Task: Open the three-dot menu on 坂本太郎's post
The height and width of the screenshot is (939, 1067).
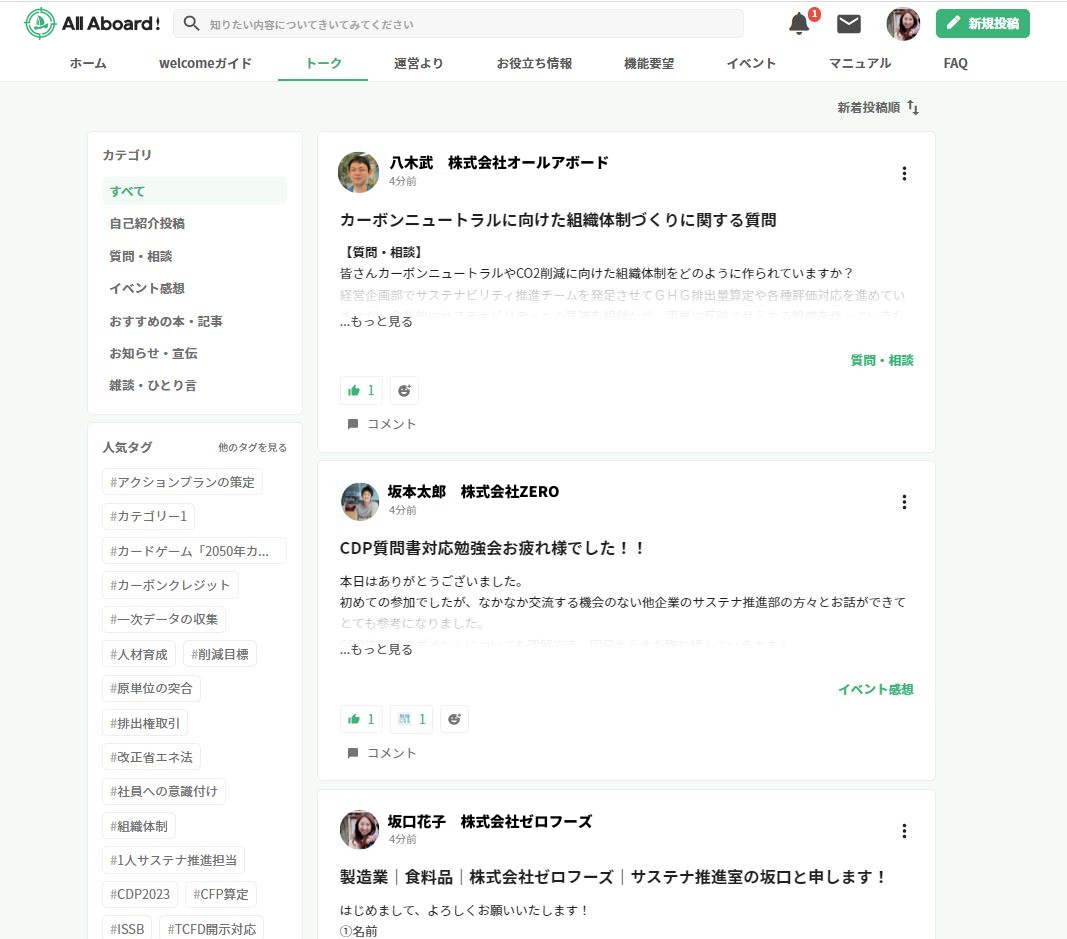Action: [904, 502]
